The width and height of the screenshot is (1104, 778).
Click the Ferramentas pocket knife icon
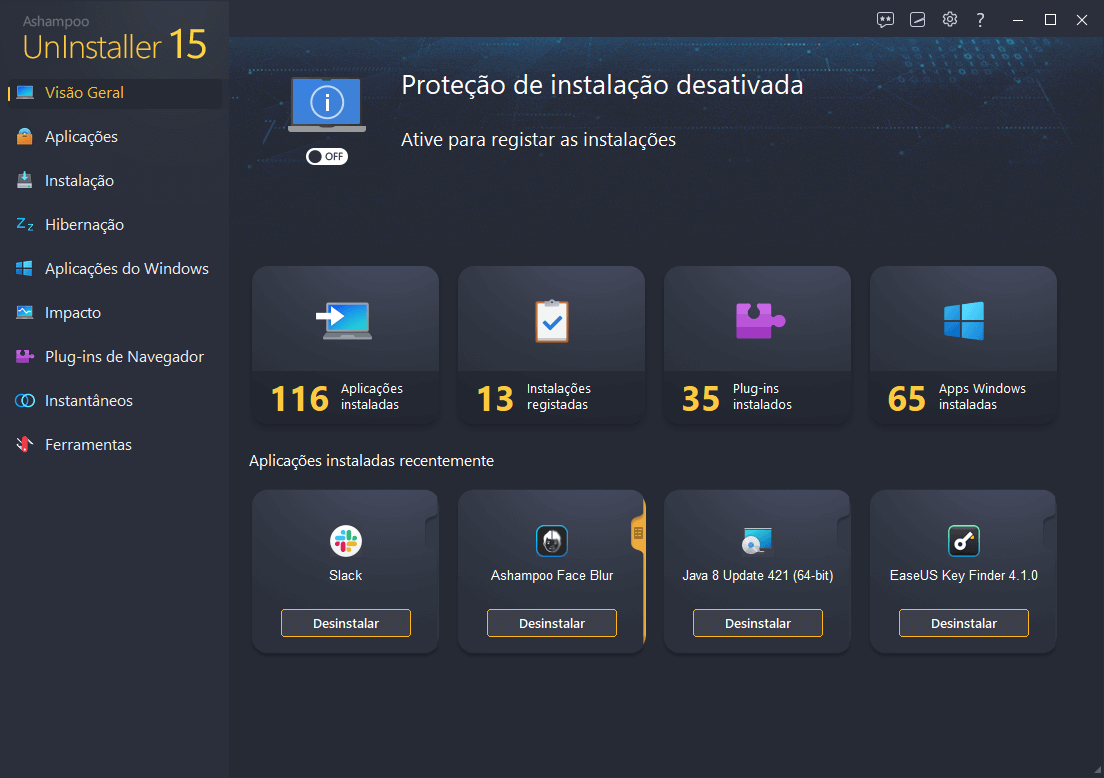point(25,444)
